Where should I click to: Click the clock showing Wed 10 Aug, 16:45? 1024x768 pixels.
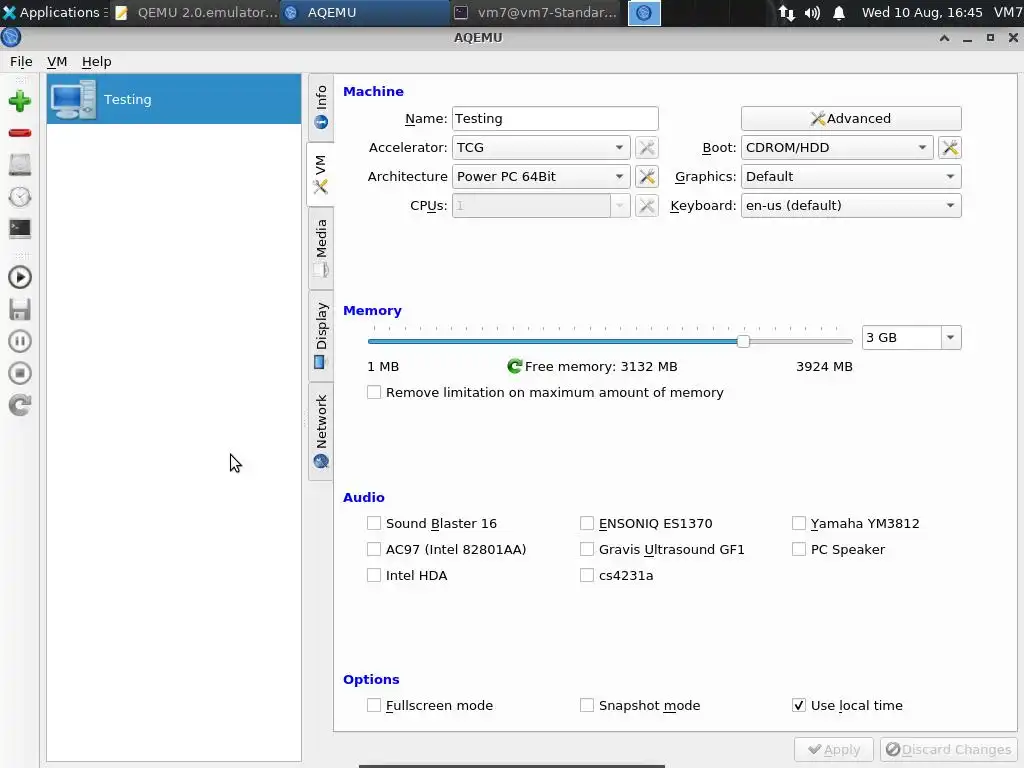pyautogui.click(x=921, y=12)
